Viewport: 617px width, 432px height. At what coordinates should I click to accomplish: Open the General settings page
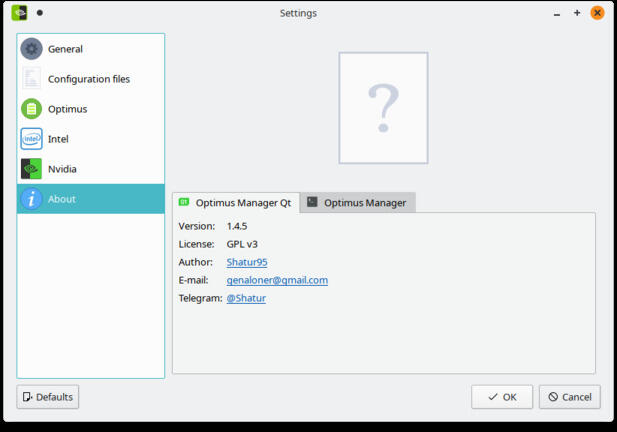click(x=91, y=49)
